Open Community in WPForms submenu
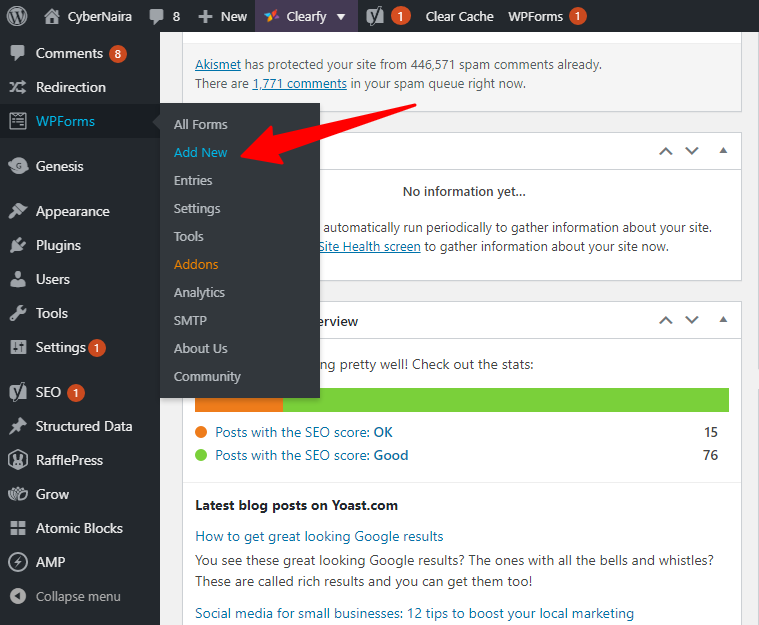Viewport: 759px width, 625px height. 207,377
